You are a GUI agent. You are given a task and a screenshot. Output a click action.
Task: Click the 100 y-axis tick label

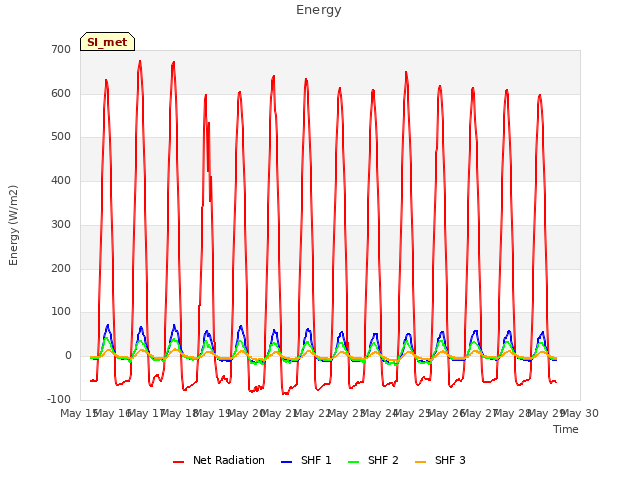coord(61,312)
